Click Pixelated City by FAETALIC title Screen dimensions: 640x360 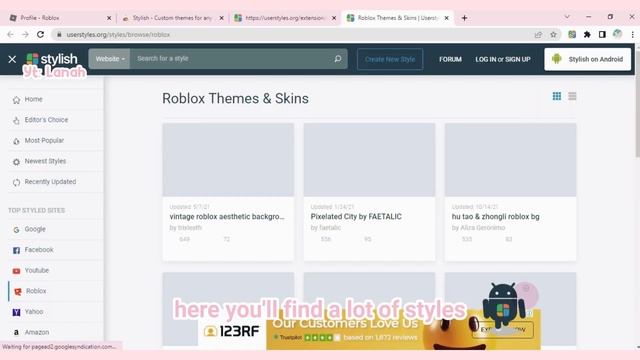(x=356, y=217)
